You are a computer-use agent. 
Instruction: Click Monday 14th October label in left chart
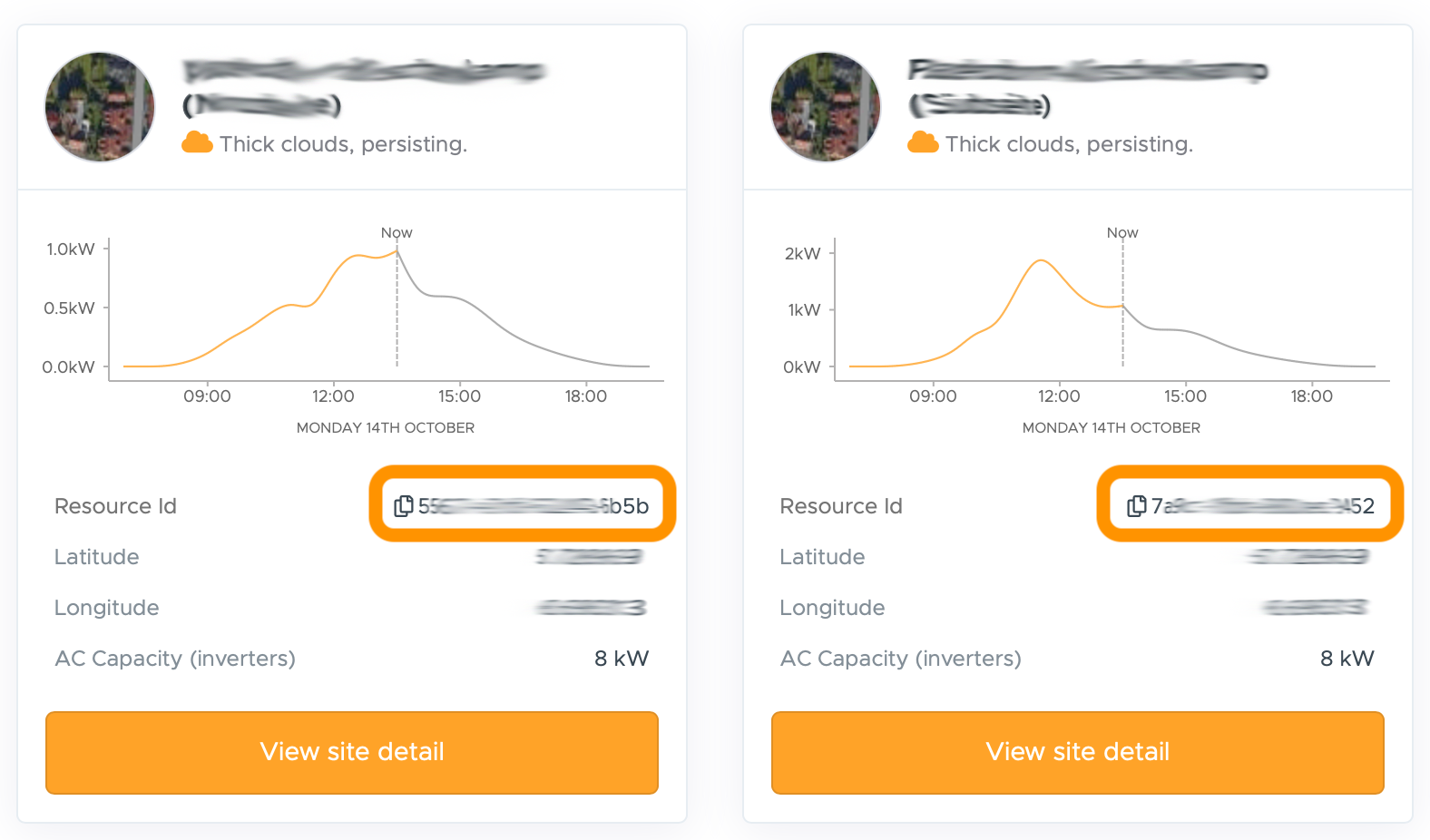(x=386, y=428)
